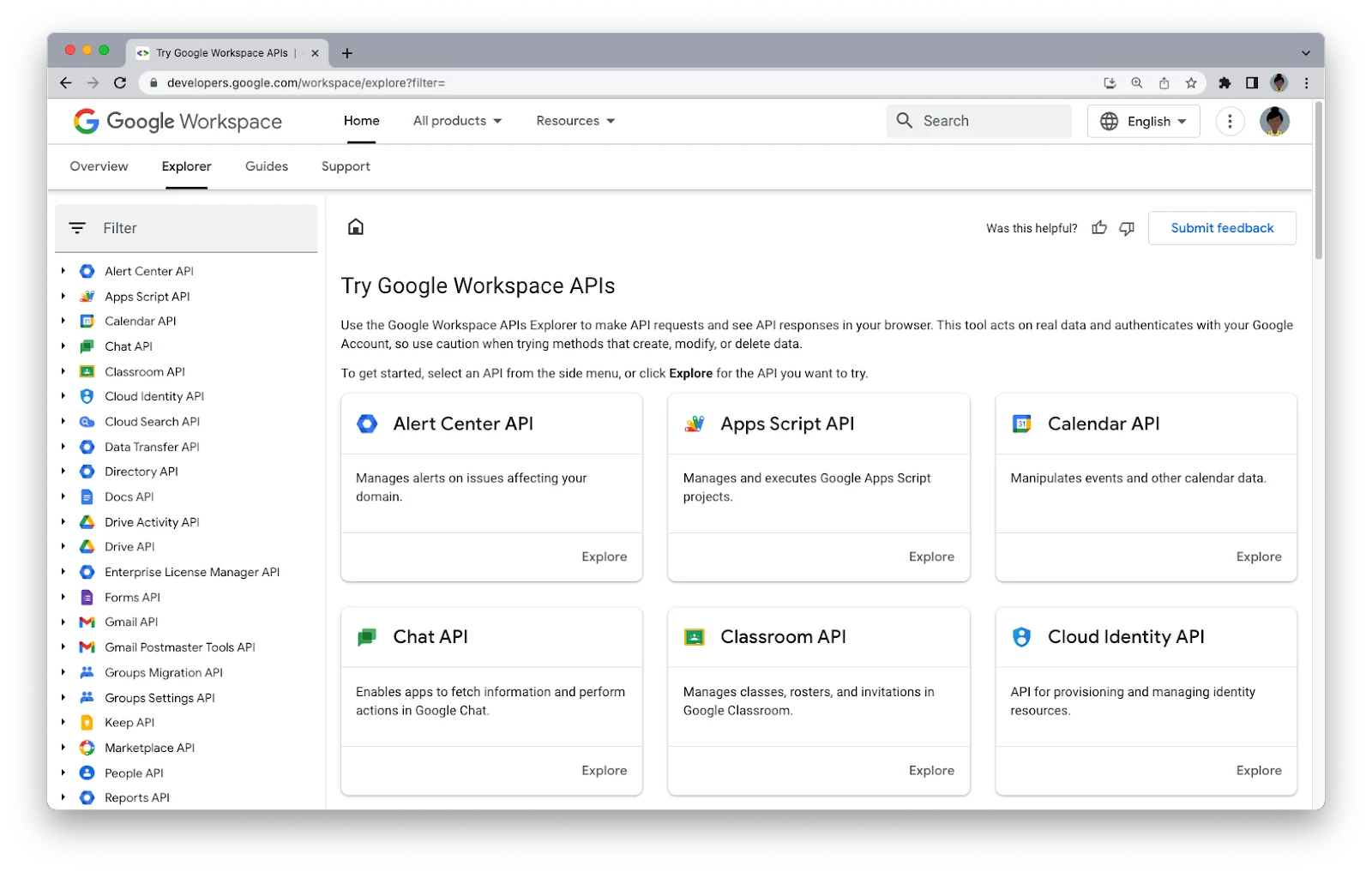Click Explore on Chat API card

(605, 771)
